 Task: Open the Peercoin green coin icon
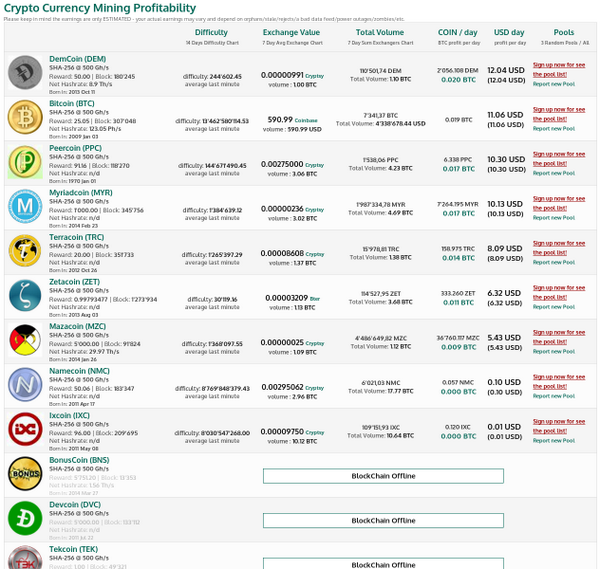tap(25, 162)
